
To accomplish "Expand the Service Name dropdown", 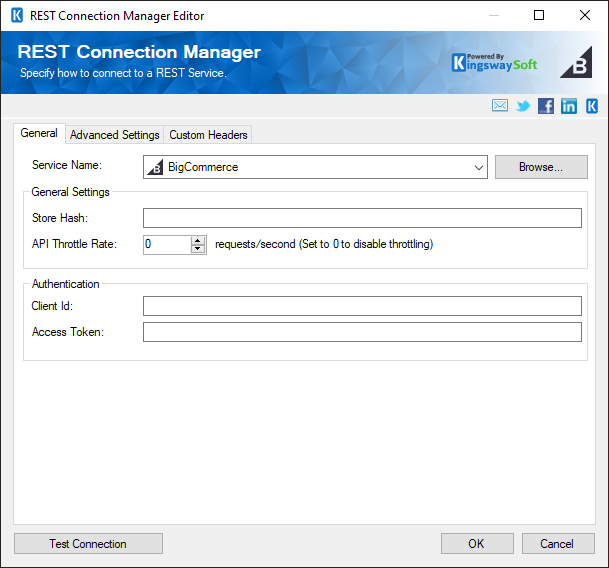I will pos(478,167).
